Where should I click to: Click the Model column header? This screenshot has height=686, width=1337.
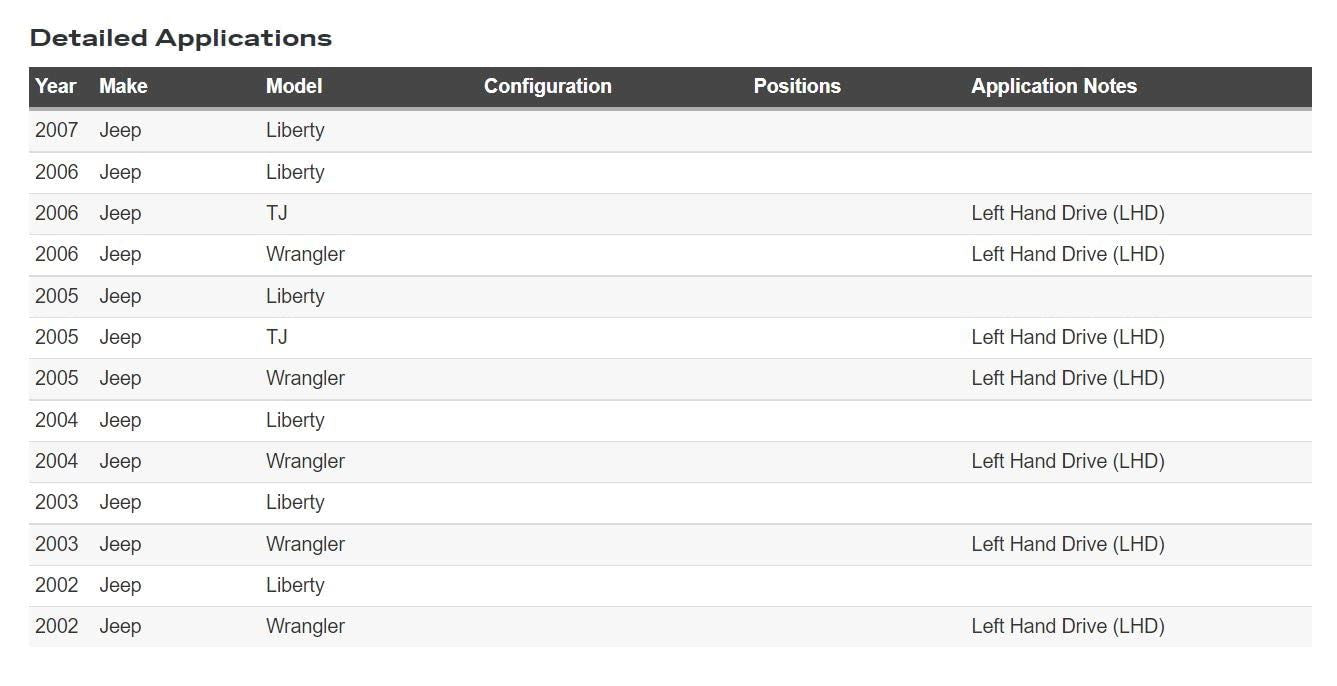(x=294, y=86)
